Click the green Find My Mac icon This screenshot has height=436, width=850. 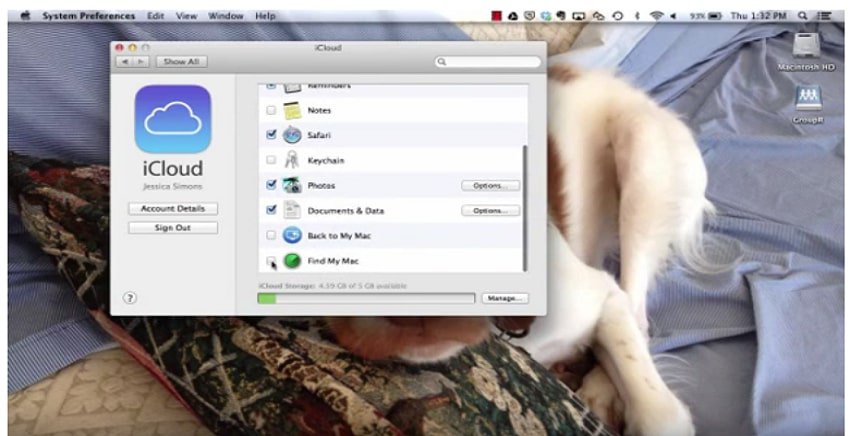(292, 261)
